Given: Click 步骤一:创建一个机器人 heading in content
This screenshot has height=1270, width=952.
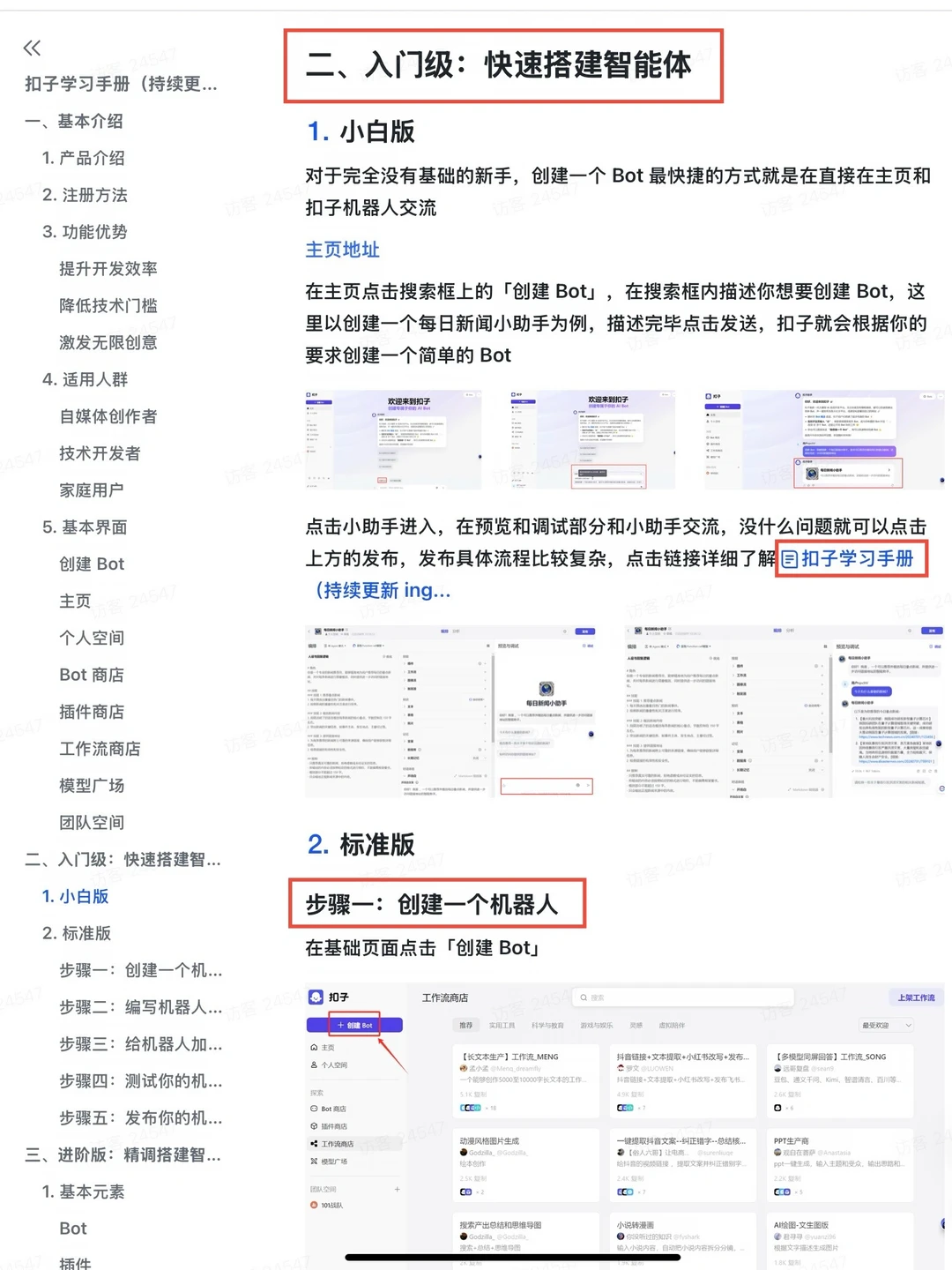Looking at the screenshot, I should [432, 904].
